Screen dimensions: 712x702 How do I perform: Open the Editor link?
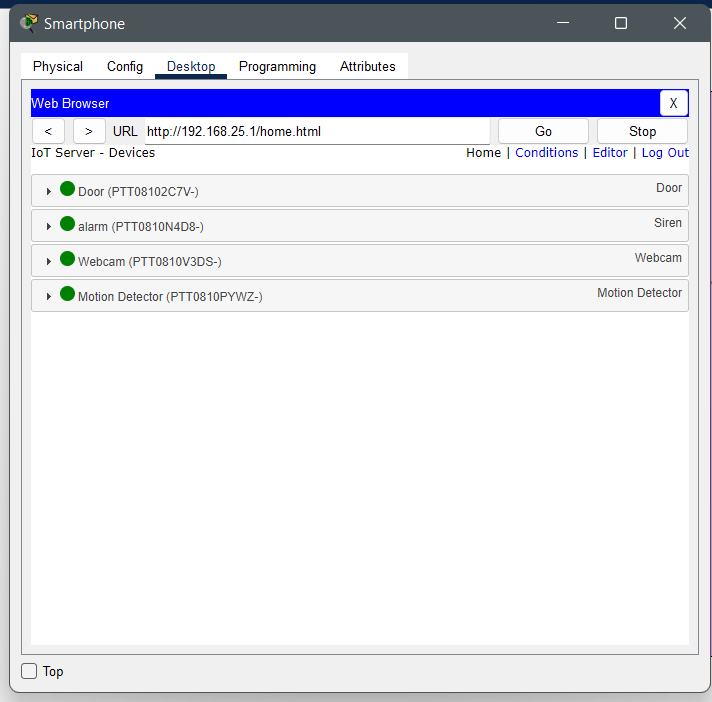click(x=610, y=153)
